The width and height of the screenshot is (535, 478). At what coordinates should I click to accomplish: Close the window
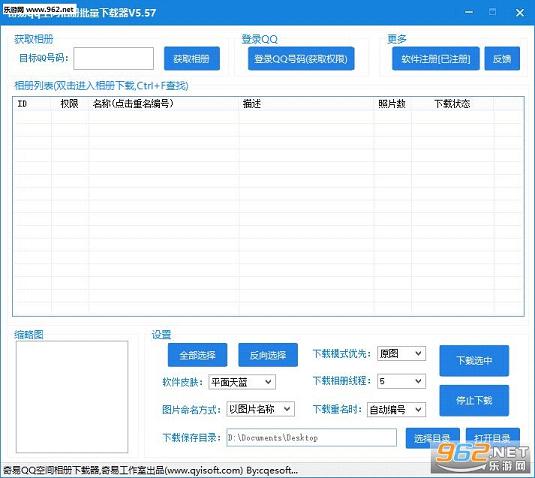click(x=520, y=13)
